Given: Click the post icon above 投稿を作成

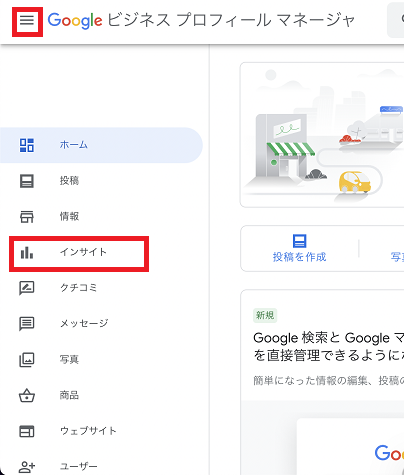Looking at the screenshot, I should click(299, 241).
